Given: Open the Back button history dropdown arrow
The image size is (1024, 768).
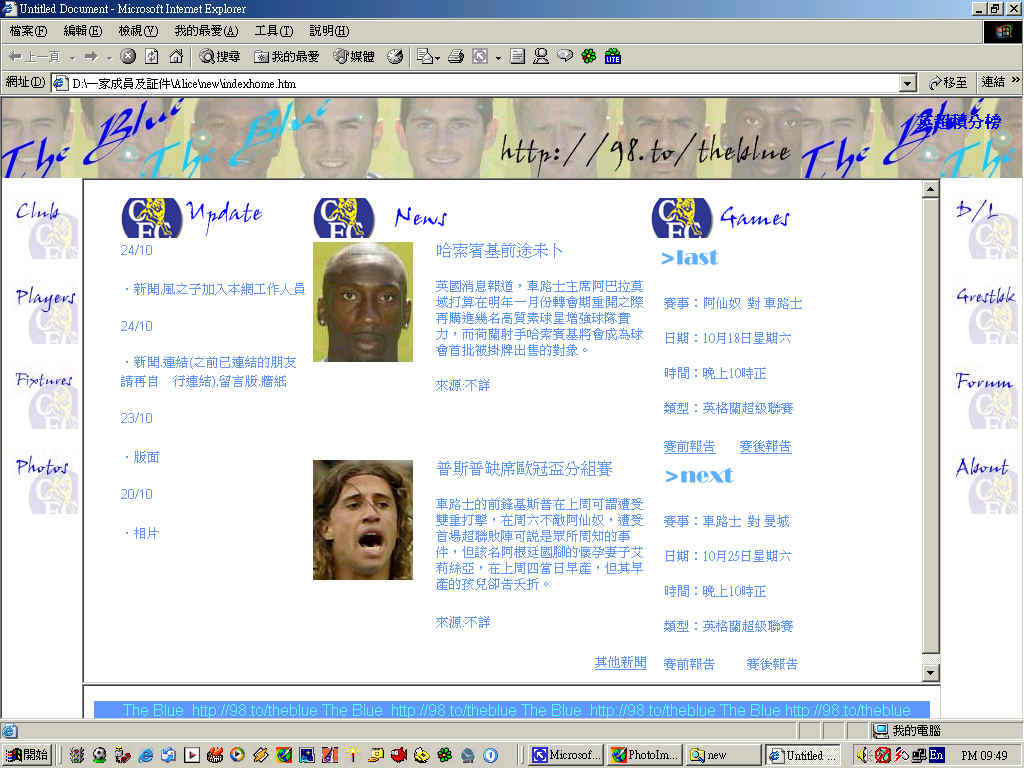Looking at the screenshot, I should (x=72, y=57).
